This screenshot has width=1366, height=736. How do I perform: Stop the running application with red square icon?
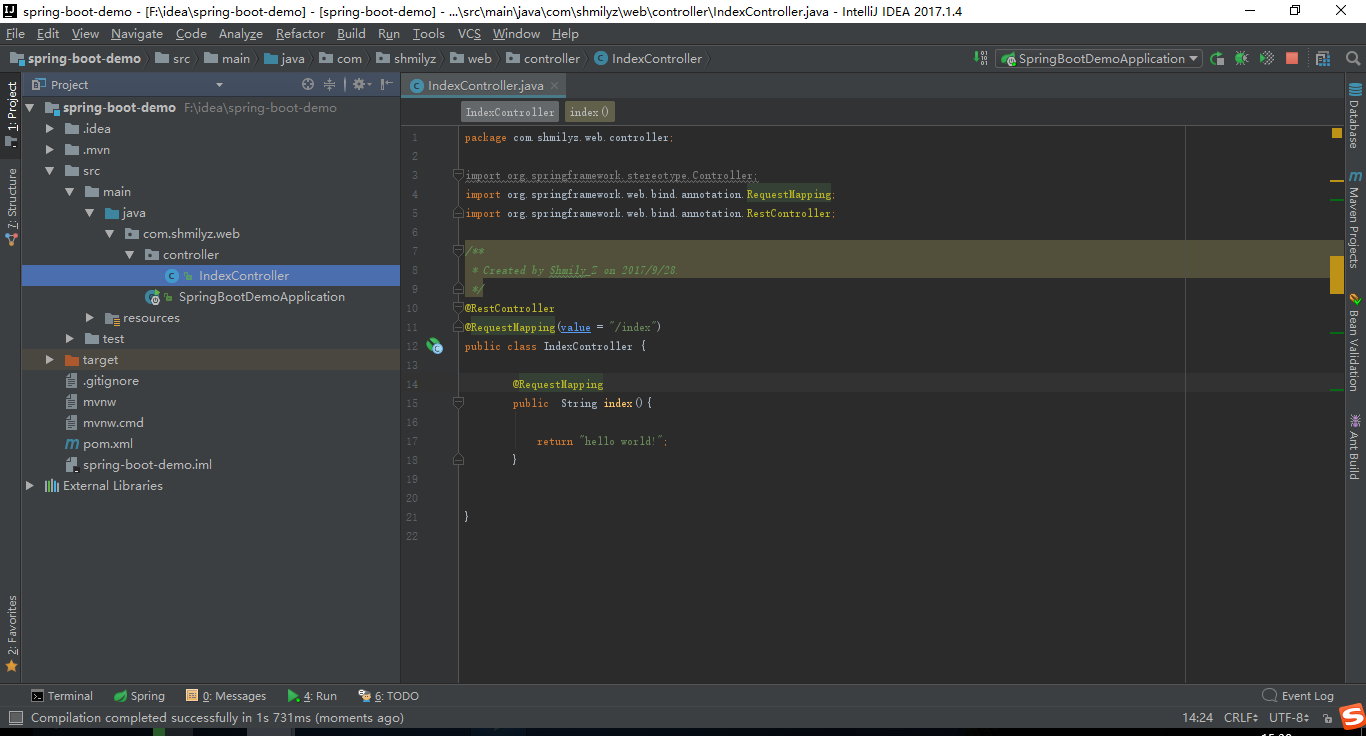(x=1292, y=58)
